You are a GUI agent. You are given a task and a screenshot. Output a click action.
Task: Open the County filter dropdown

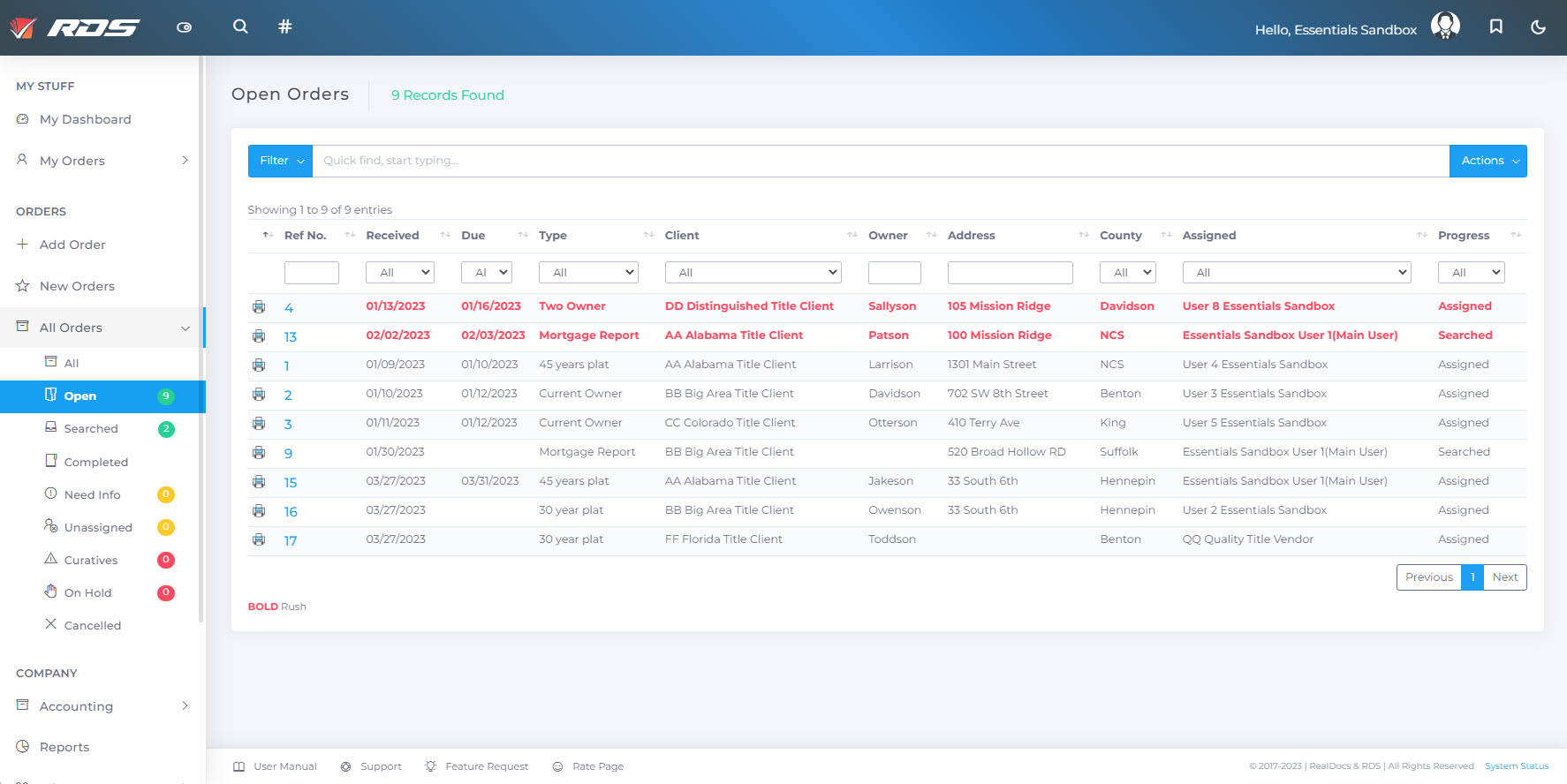coord(1128,273)
